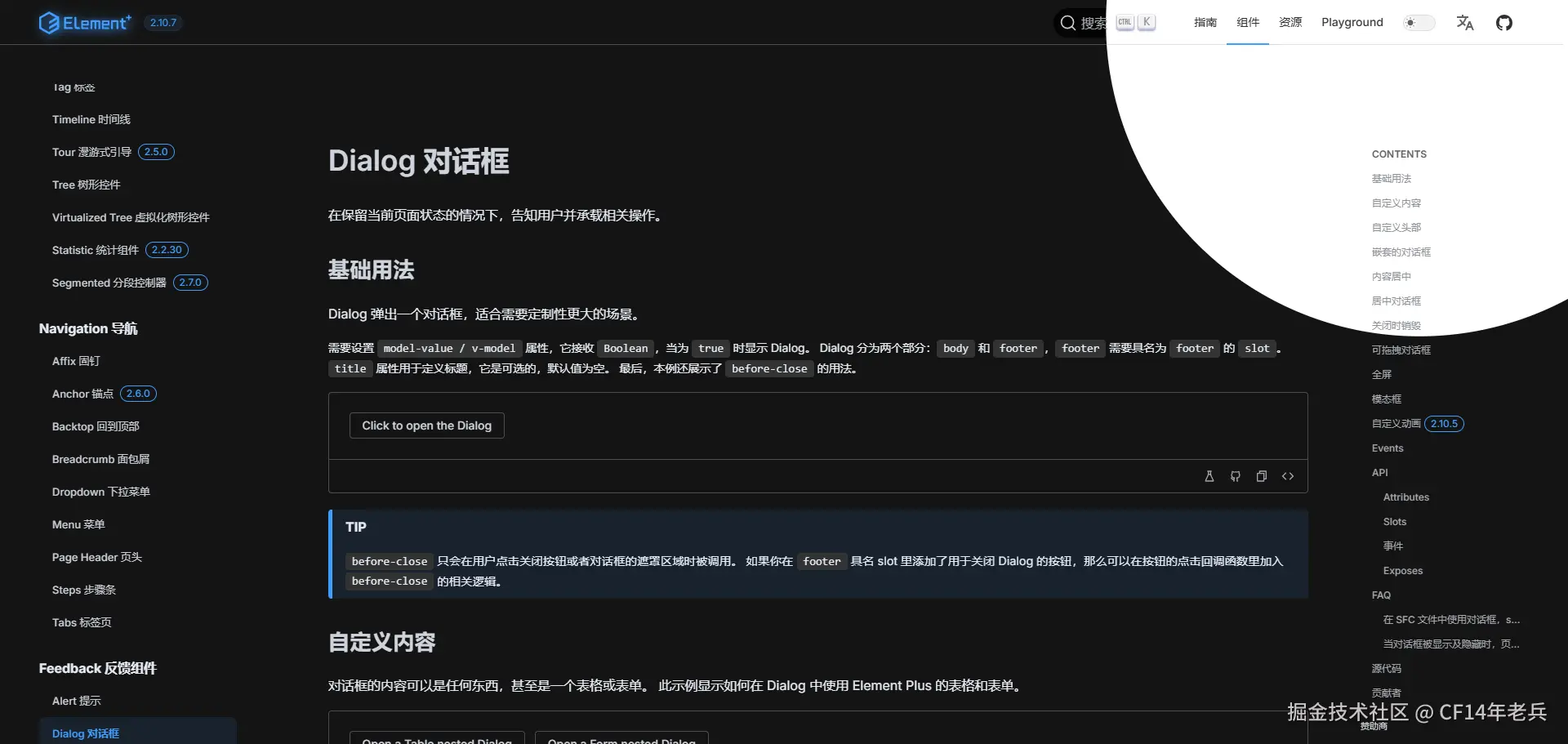This screenshot has height=744, width=1568.
Task: Select Alert 提示 in sidebar
Action: click(x=77, y=701)
